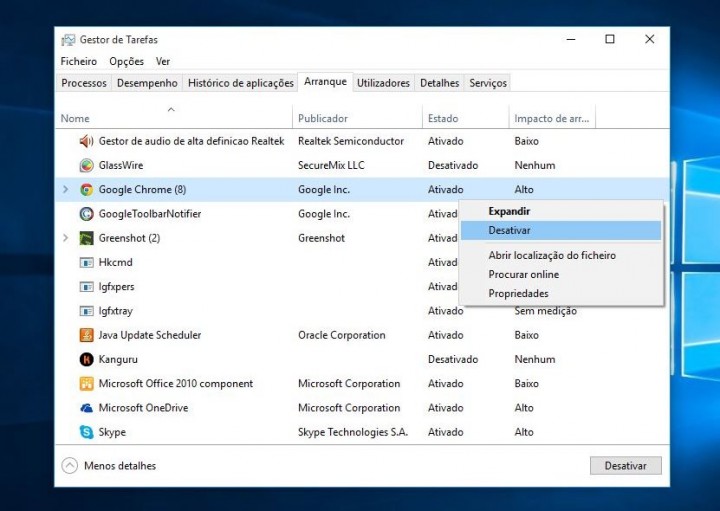720x511 pixels.
Task: Select the Igfxtray row name
Action: pos(115,311)
